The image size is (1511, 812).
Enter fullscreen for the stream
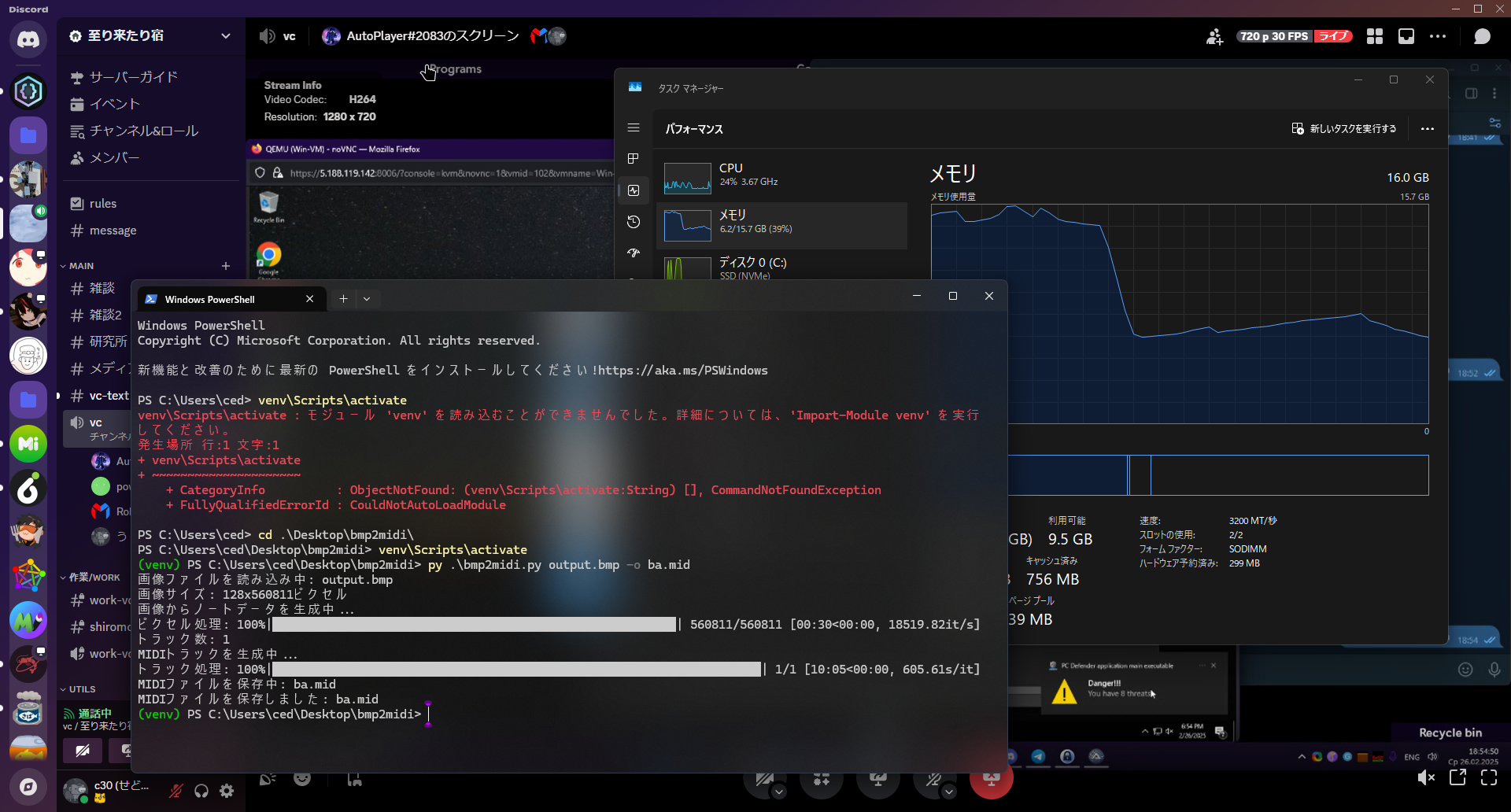[1489, 777]
